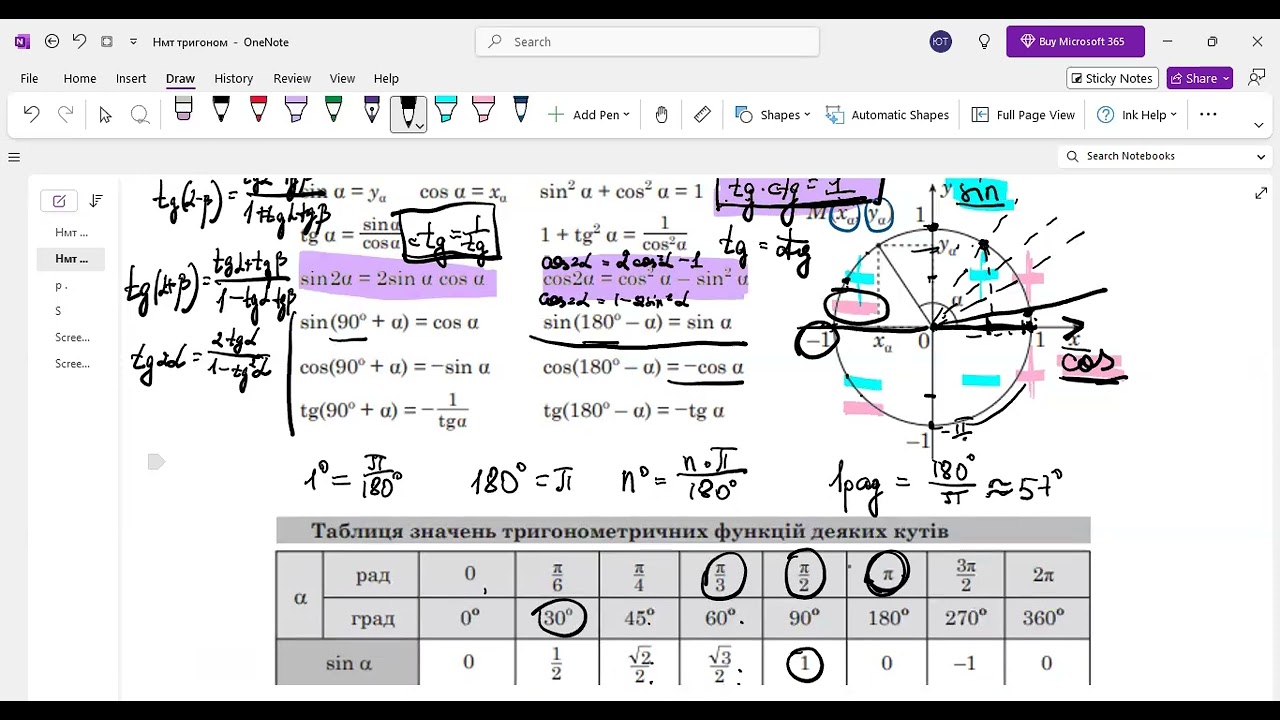1280x720 pixels.
Task: Open the View tab
Action: [342, 78]
